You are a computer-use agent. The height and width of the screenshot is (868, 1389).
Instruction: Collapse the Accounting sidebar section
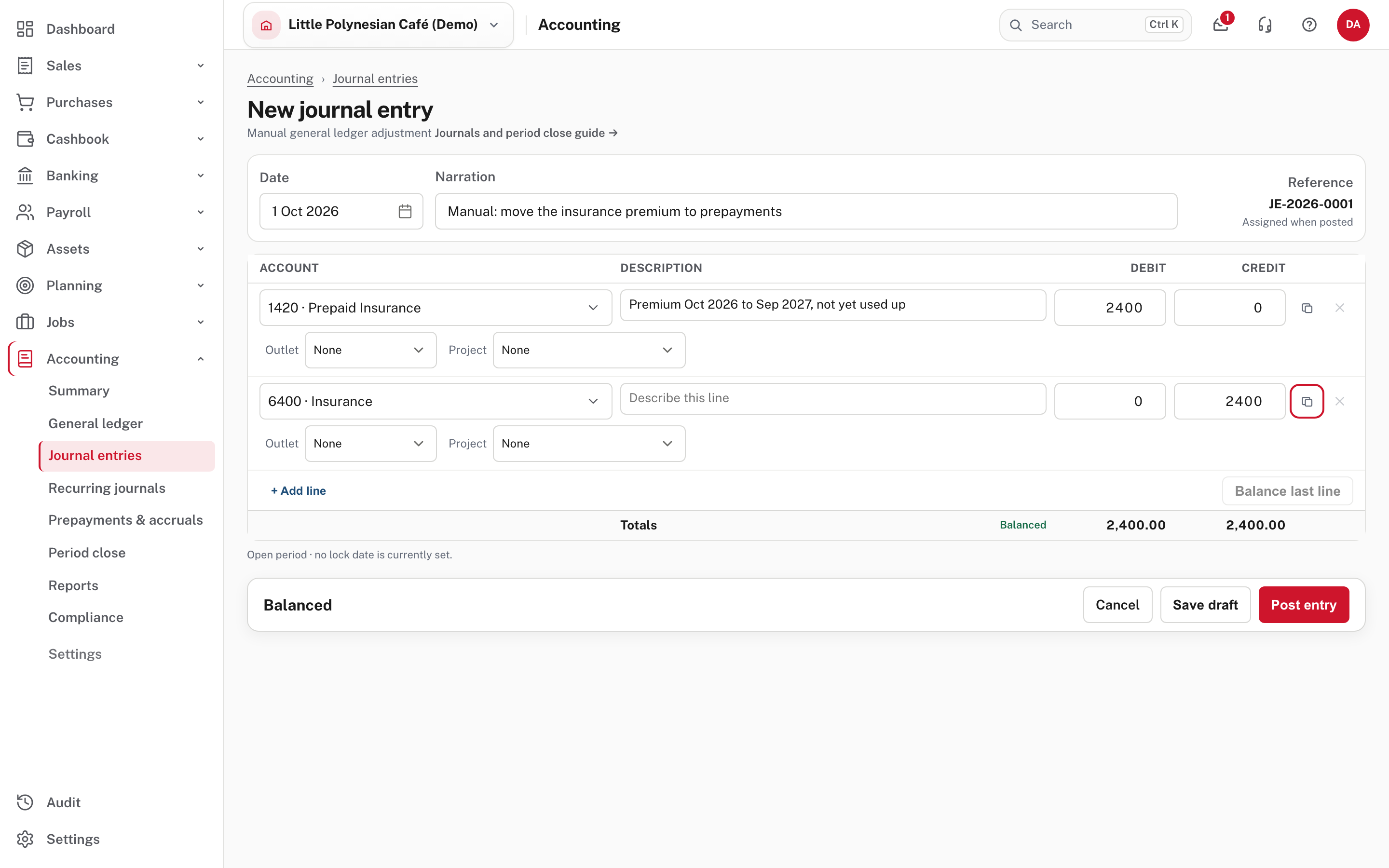(x=200, y=359)
